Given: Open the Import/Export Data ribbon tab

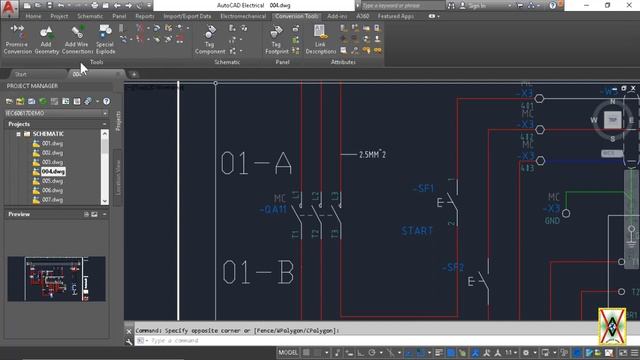Looking at the screenshot, I should (x=187, y=16).
